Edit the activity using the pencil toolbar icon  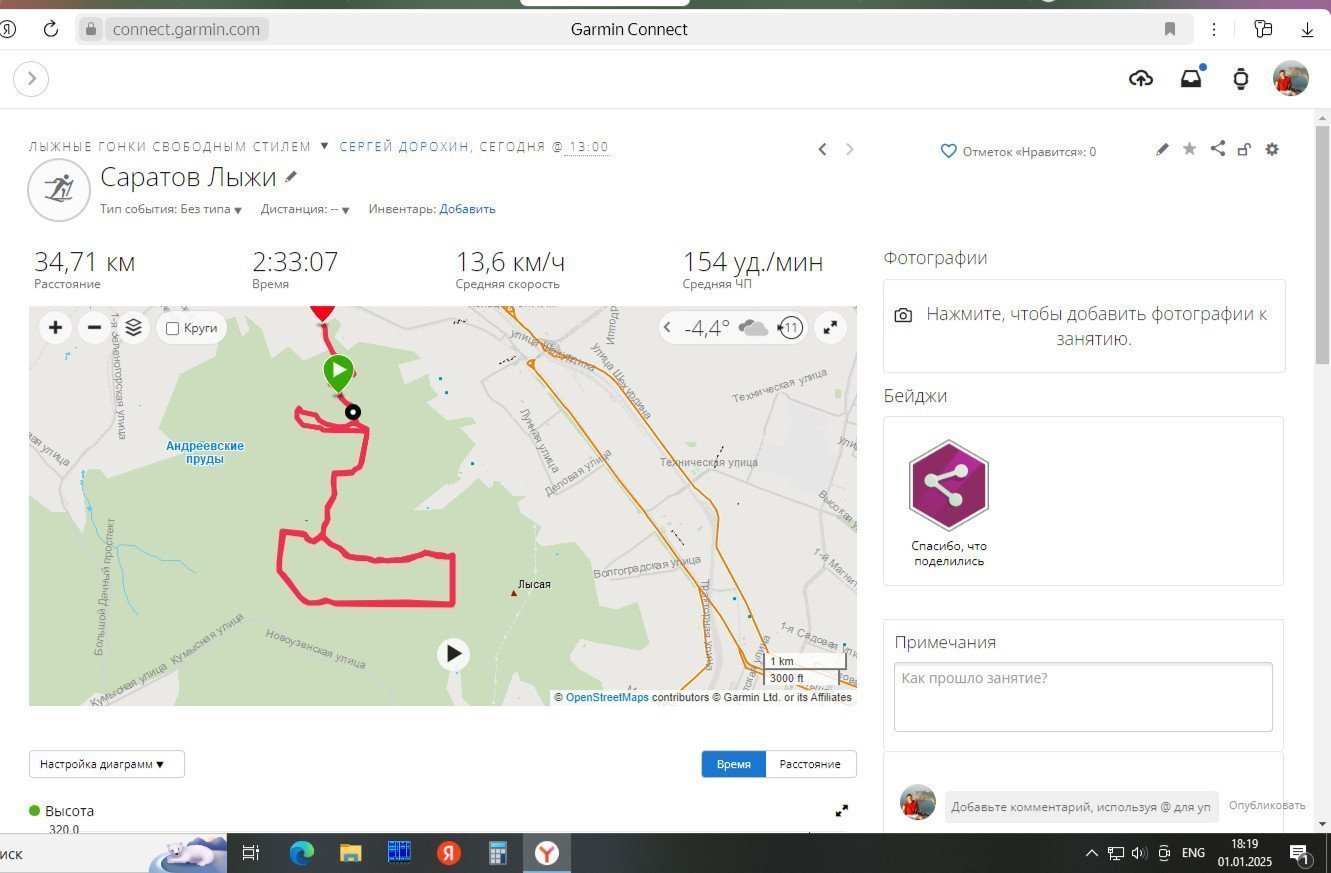1162,149
